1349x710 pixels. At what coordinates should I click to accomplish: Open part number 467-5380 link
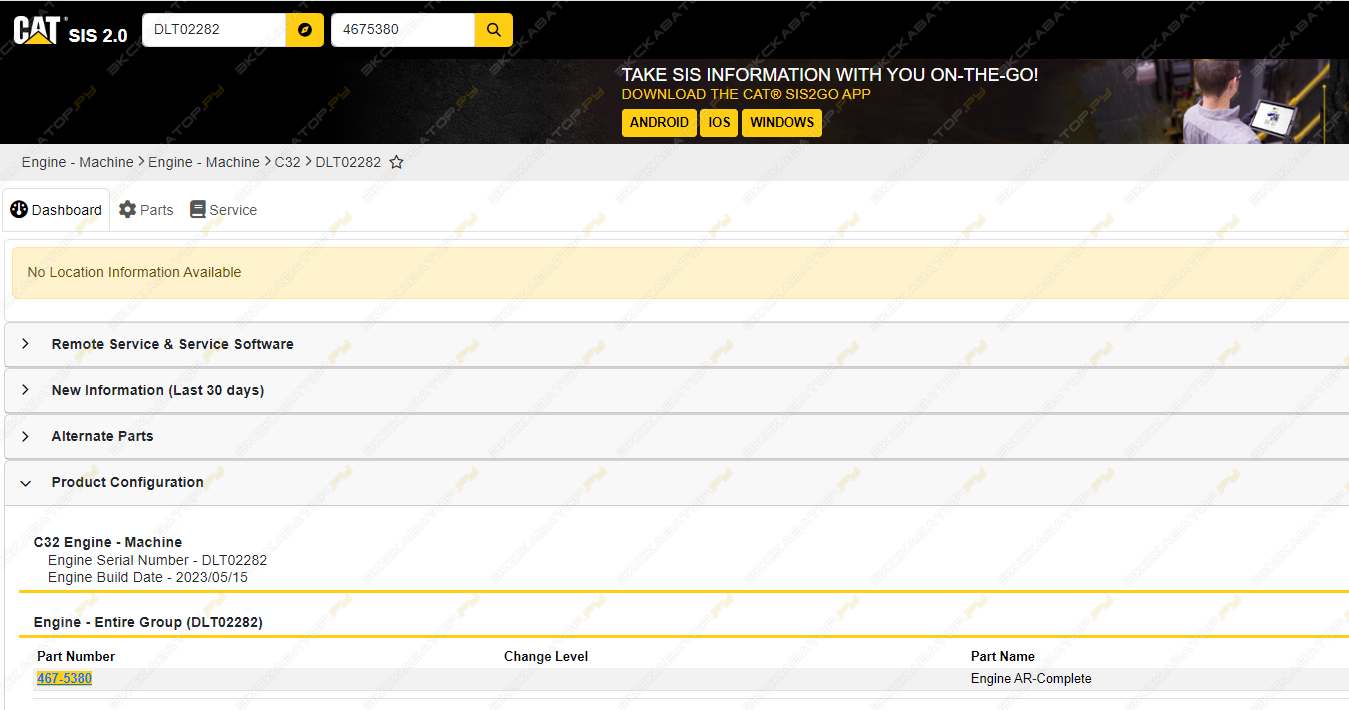point(64,679)
